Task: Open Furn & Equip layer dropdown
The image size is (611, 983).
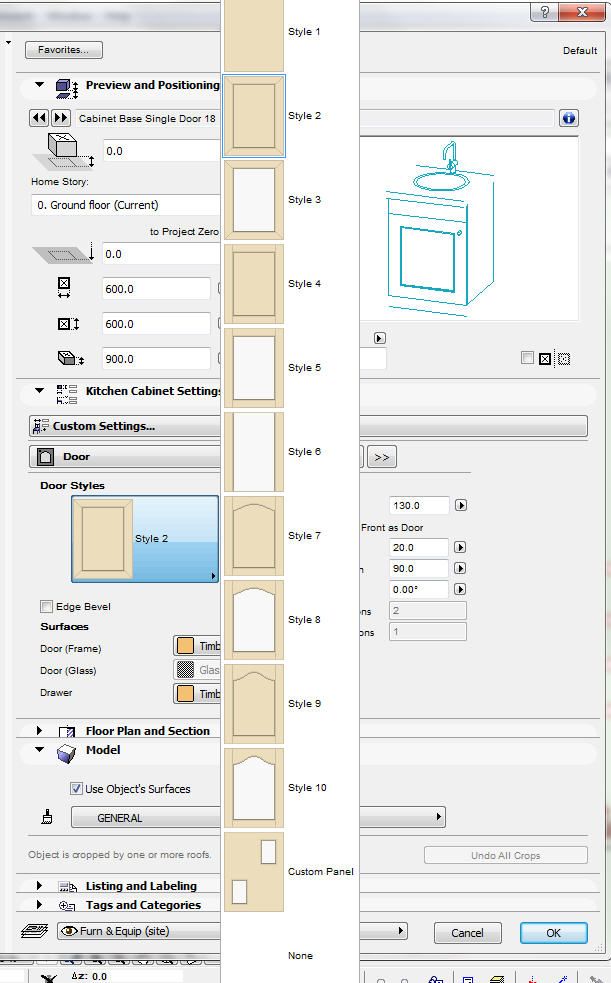Action: point(232,931)
